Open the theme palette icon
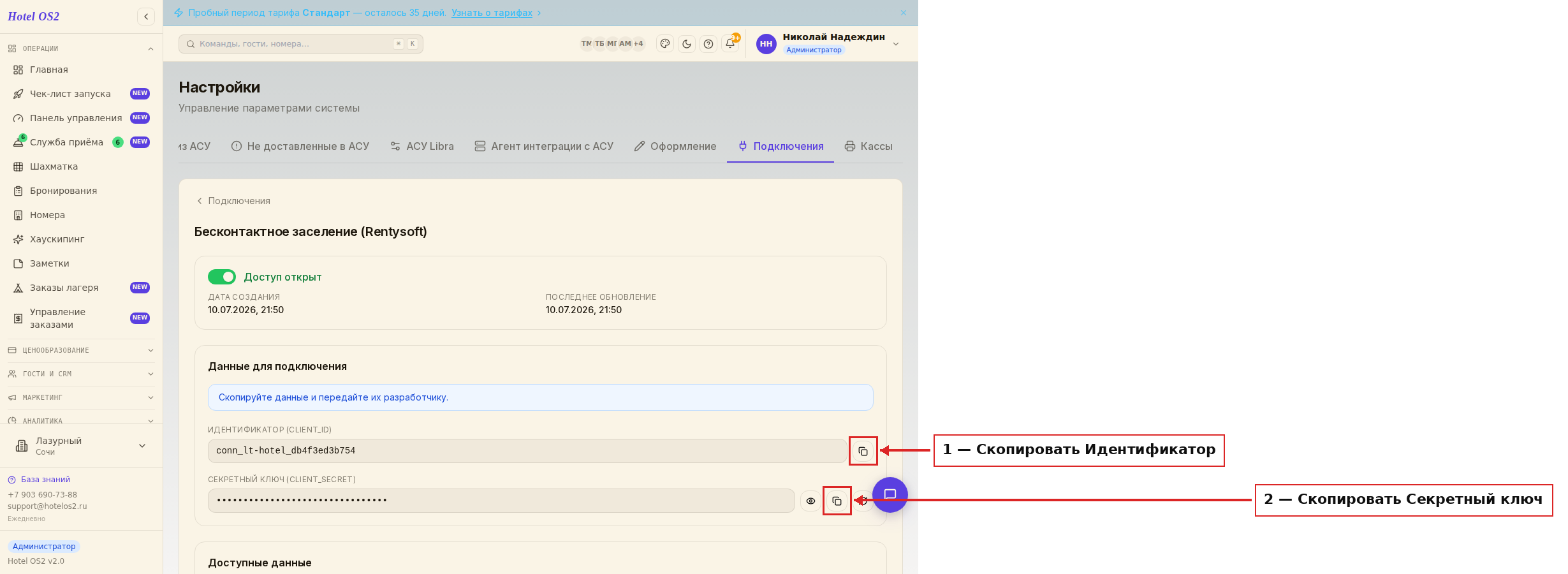 click(665, 44)
